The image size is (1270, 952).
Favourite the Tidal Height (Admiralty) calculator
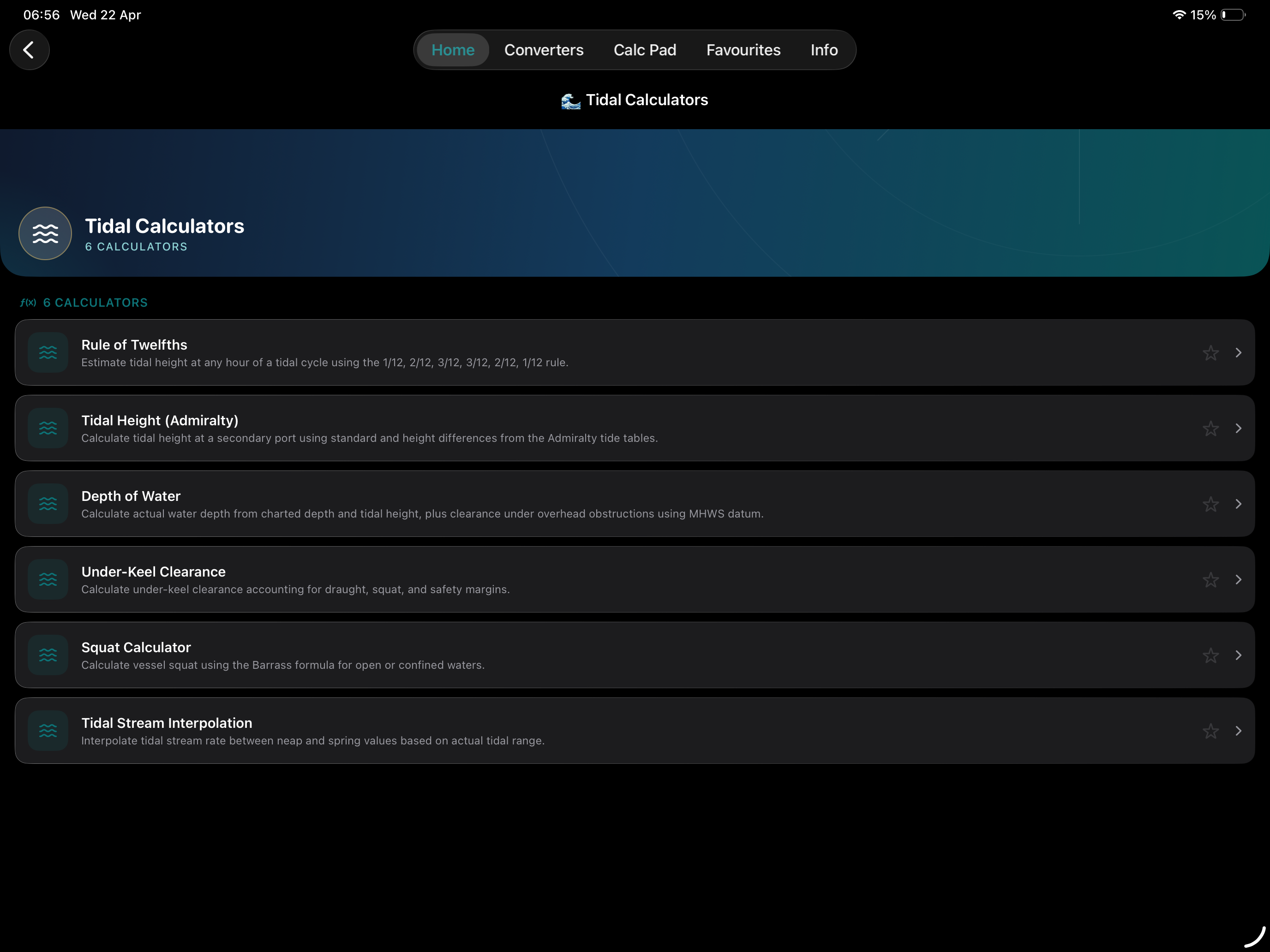click(1211, 428)
